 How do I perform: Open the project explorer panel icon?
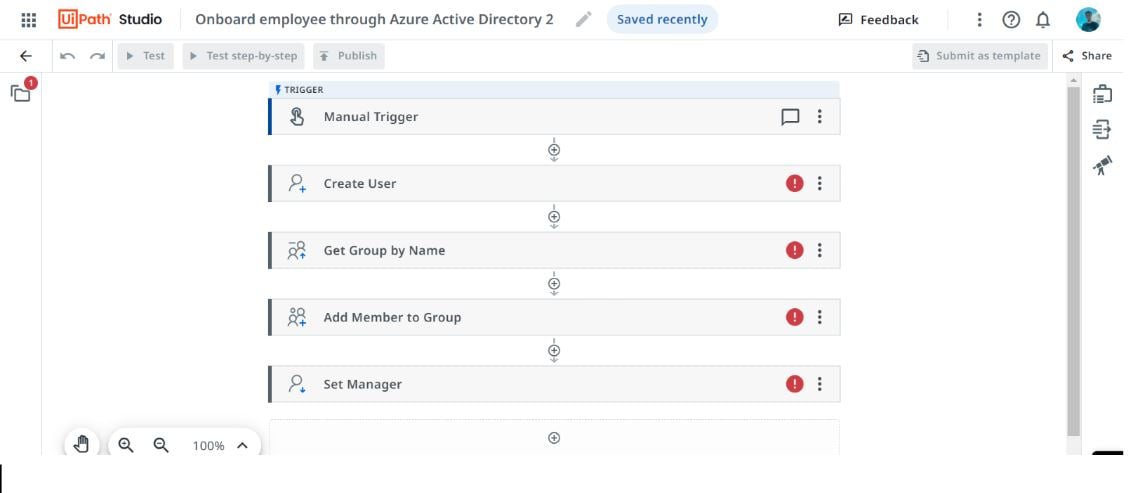20,93
